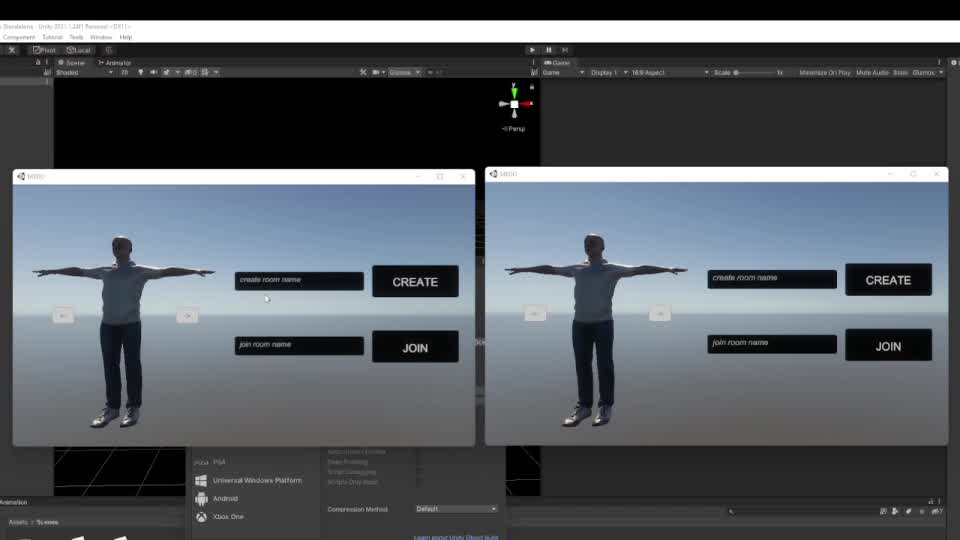The height and width of the screenshot is (540, 960).
Task: Open the grid settings dropdown arrow
Action: pyautogui.click(x=216, y=72)
